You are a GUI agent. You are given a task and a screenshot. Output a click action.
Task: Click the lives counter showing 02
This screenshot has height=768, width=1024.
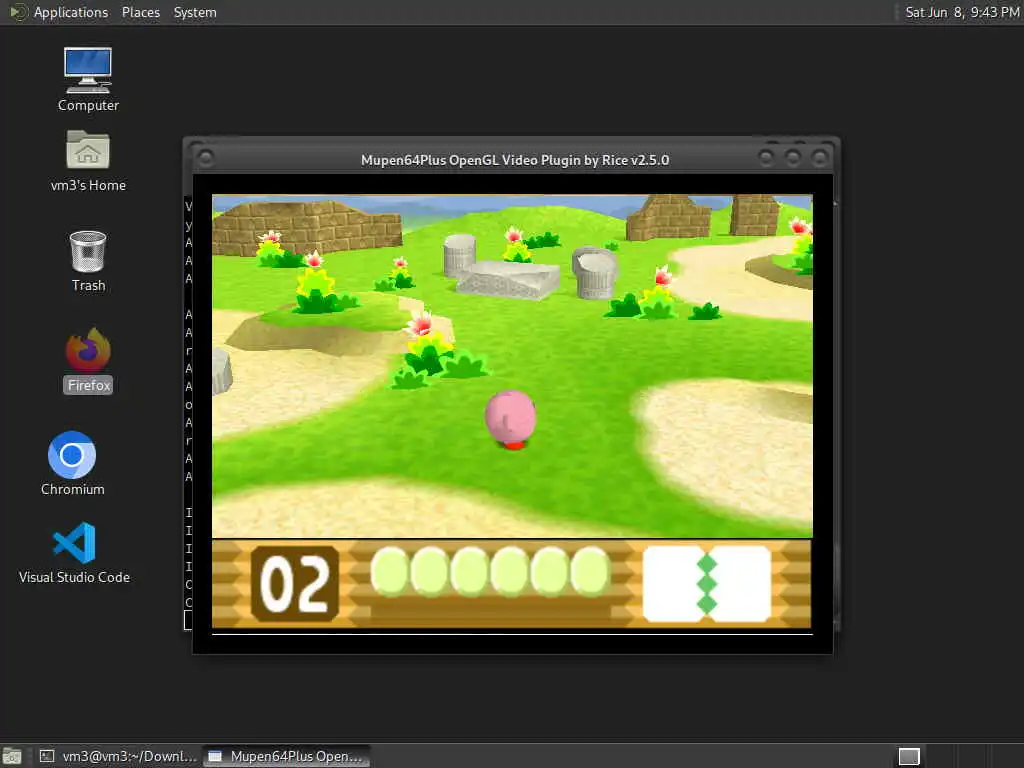point(295,584)
